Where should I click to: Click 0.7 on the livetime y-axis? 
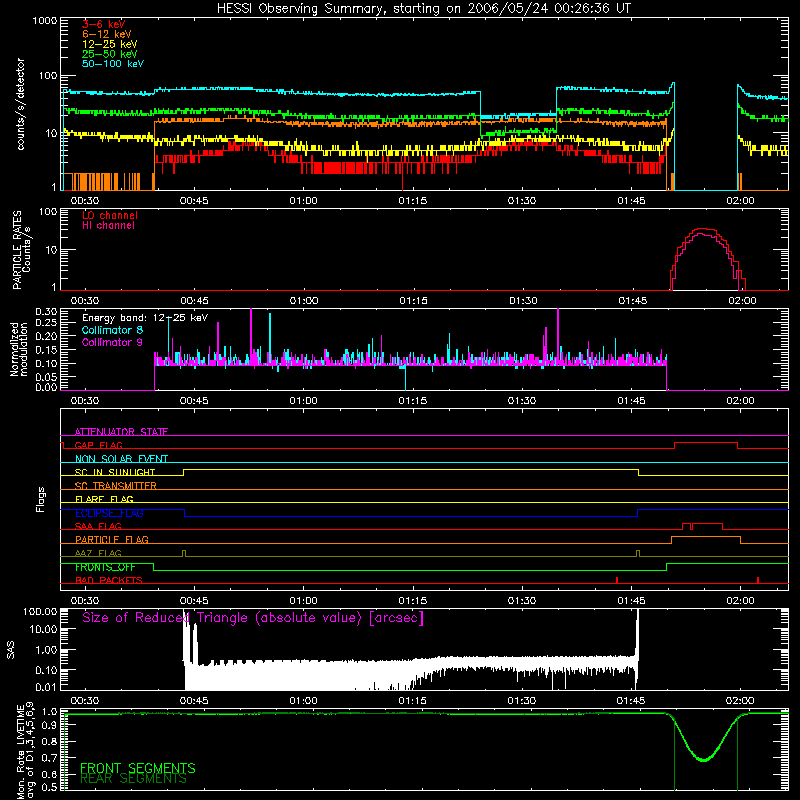49,758
